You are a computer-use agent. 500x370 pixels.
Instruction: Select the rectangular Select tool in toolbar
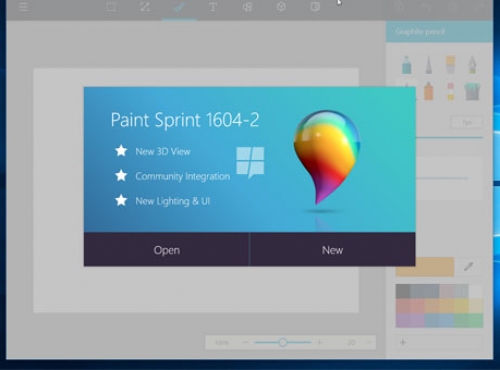click(111, 7)
